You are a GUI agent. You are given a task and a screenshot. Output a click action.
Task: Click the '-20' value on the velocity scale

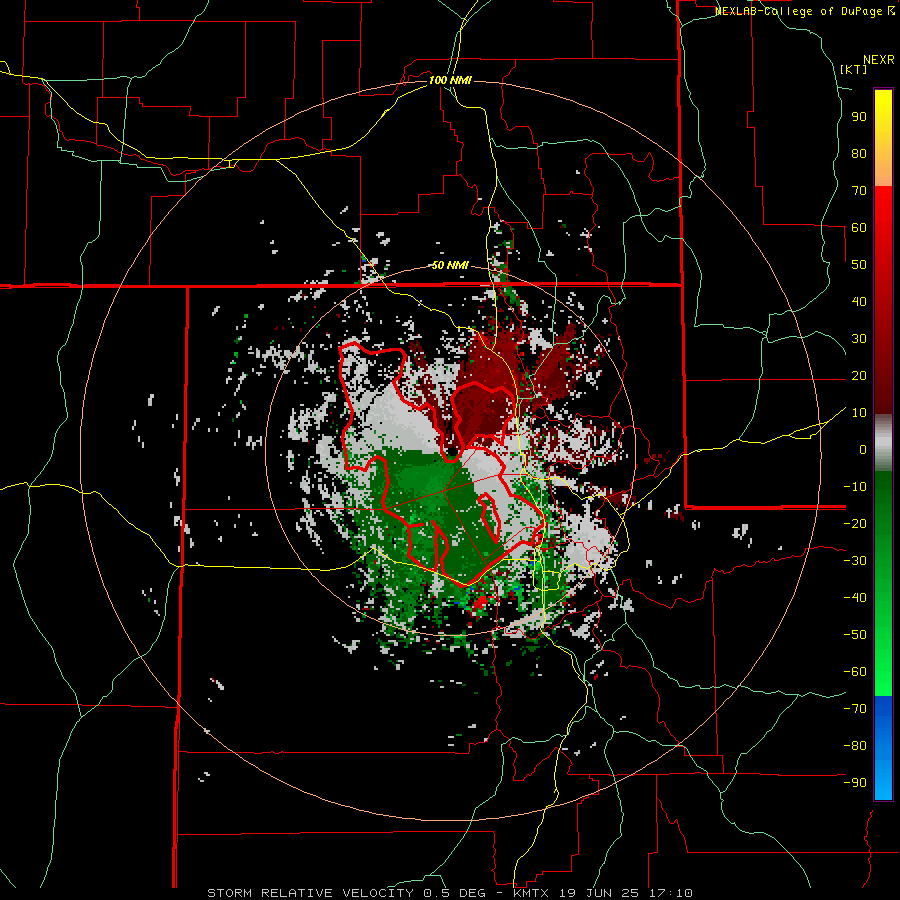855,524
